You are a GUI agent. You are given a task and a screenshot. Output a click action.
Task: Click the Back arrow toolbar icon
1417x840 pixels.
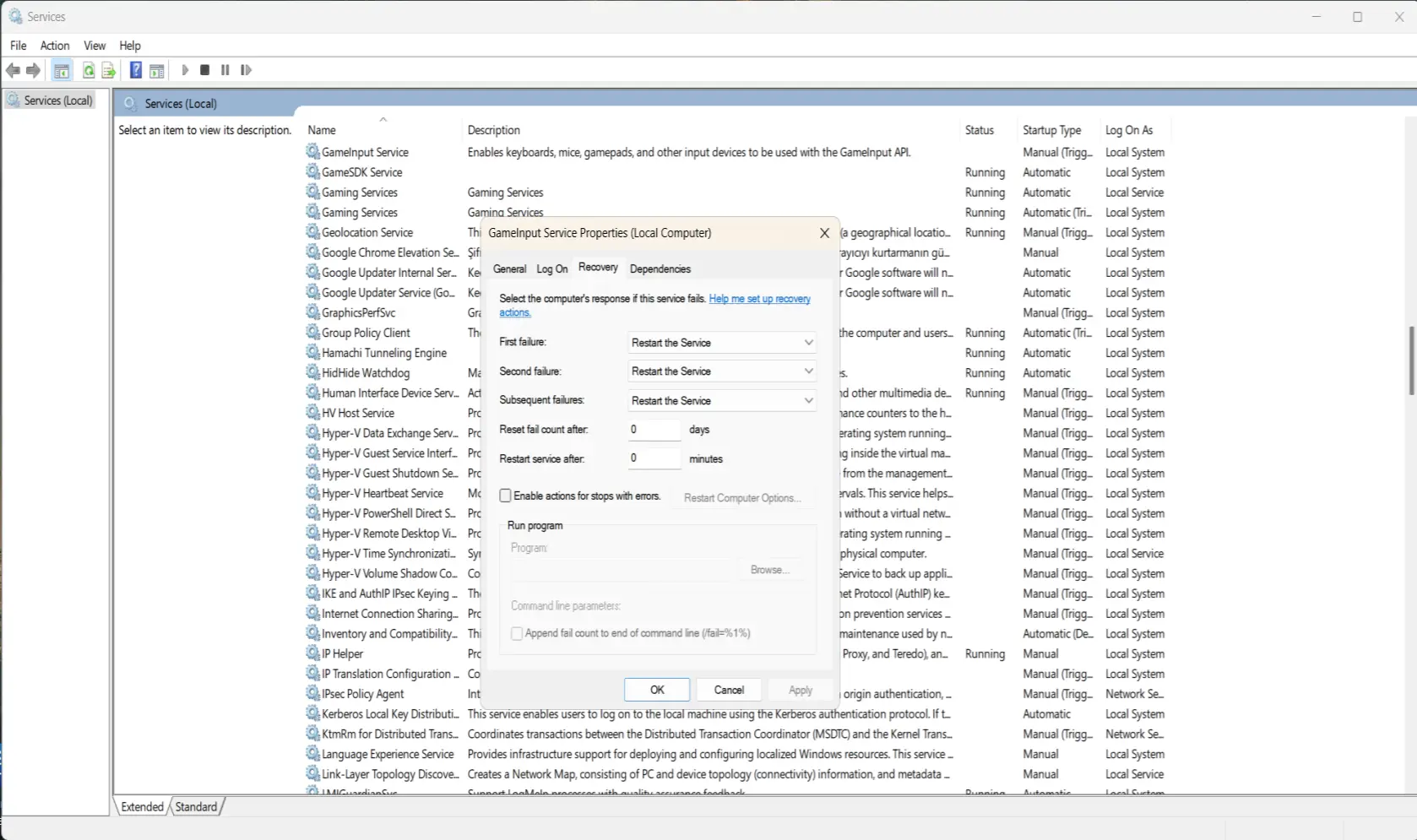tap(13, 70)
